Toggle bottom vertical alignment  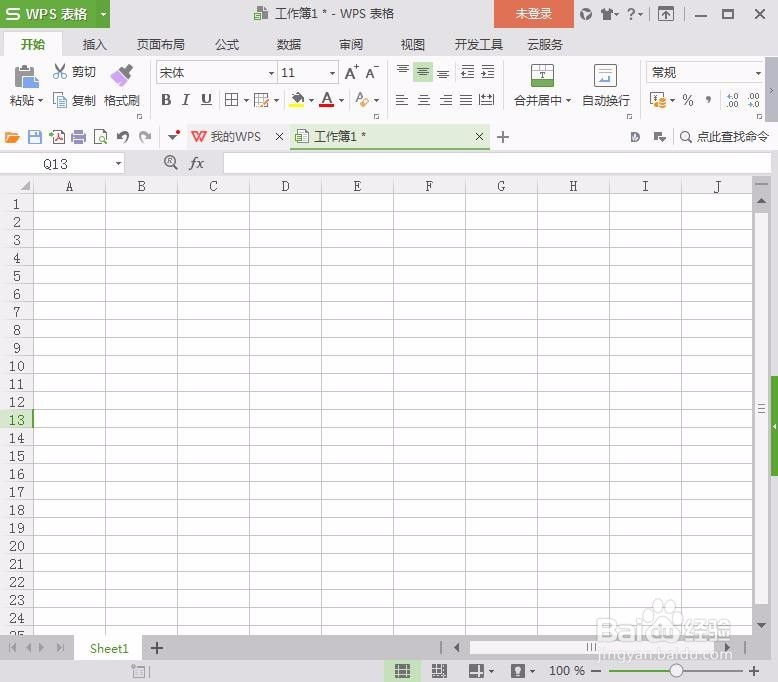click(x=443, y=73)
